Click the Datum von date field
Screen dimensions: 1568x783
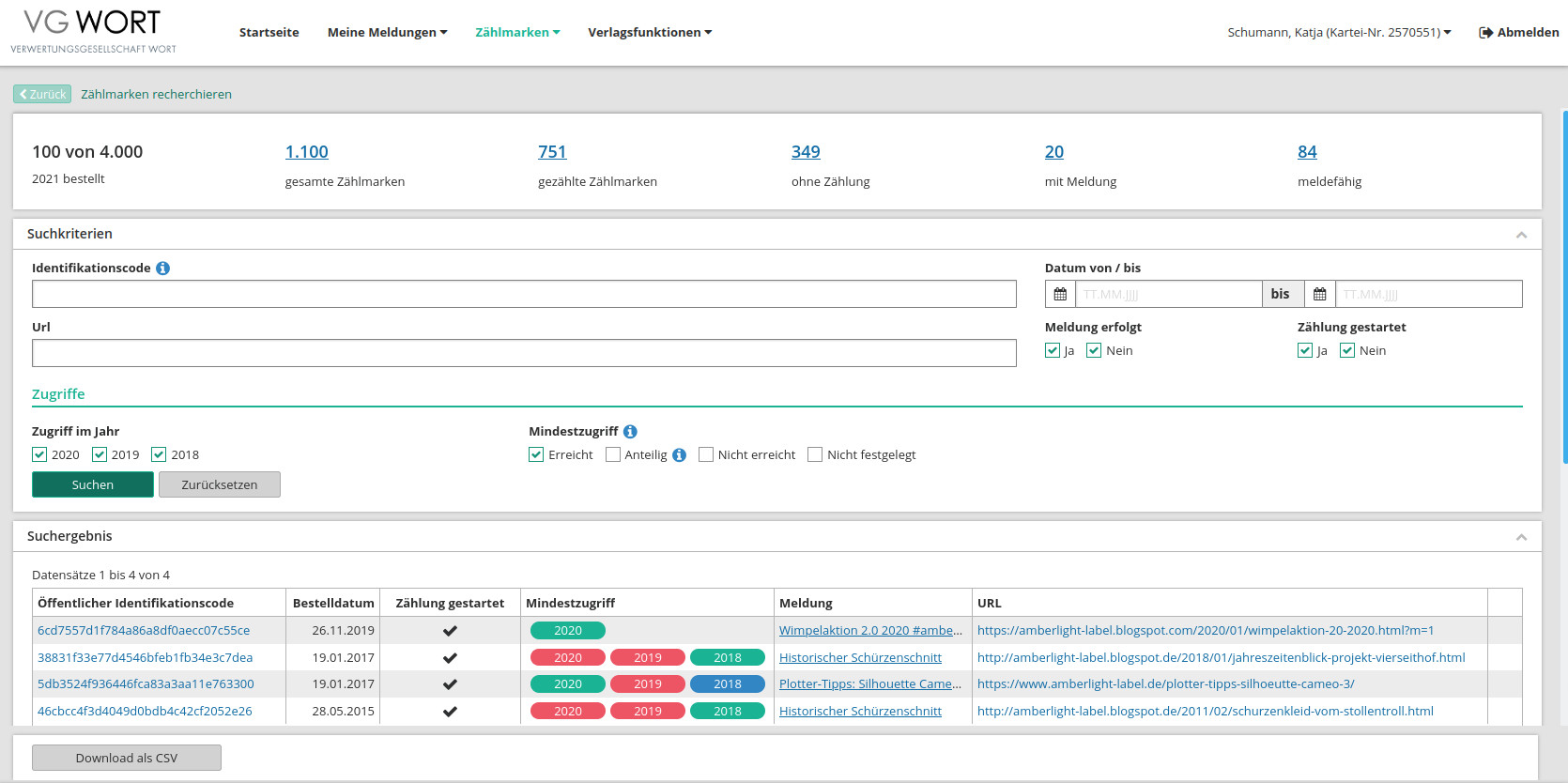pyautogui.click(x=1168, y=294)
